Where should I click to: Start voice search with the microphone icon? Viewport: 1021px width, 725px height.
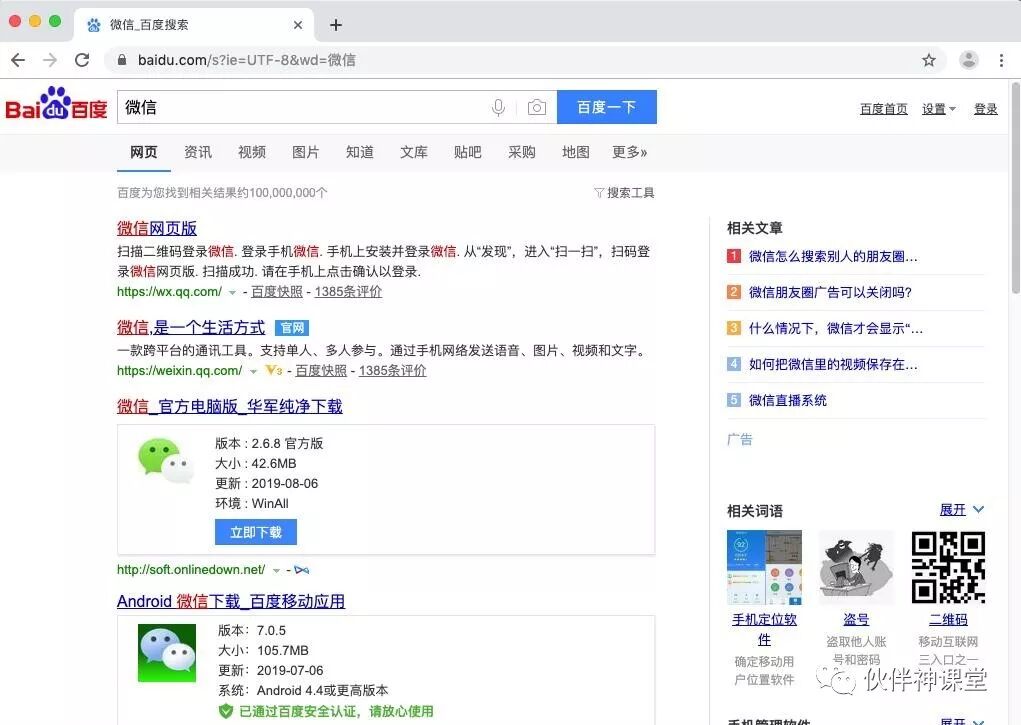point(498,107)
